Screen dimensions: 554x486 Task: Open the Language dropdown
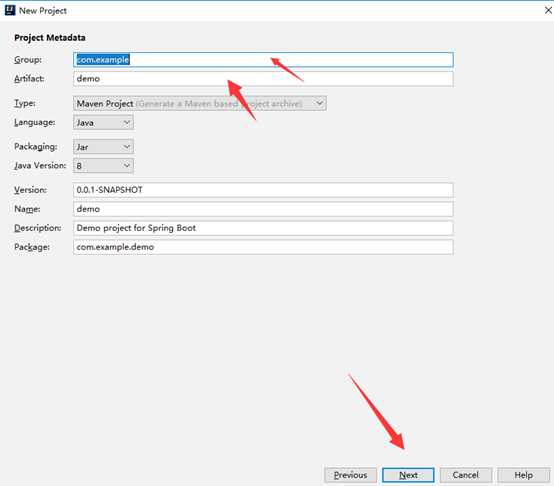103,123
